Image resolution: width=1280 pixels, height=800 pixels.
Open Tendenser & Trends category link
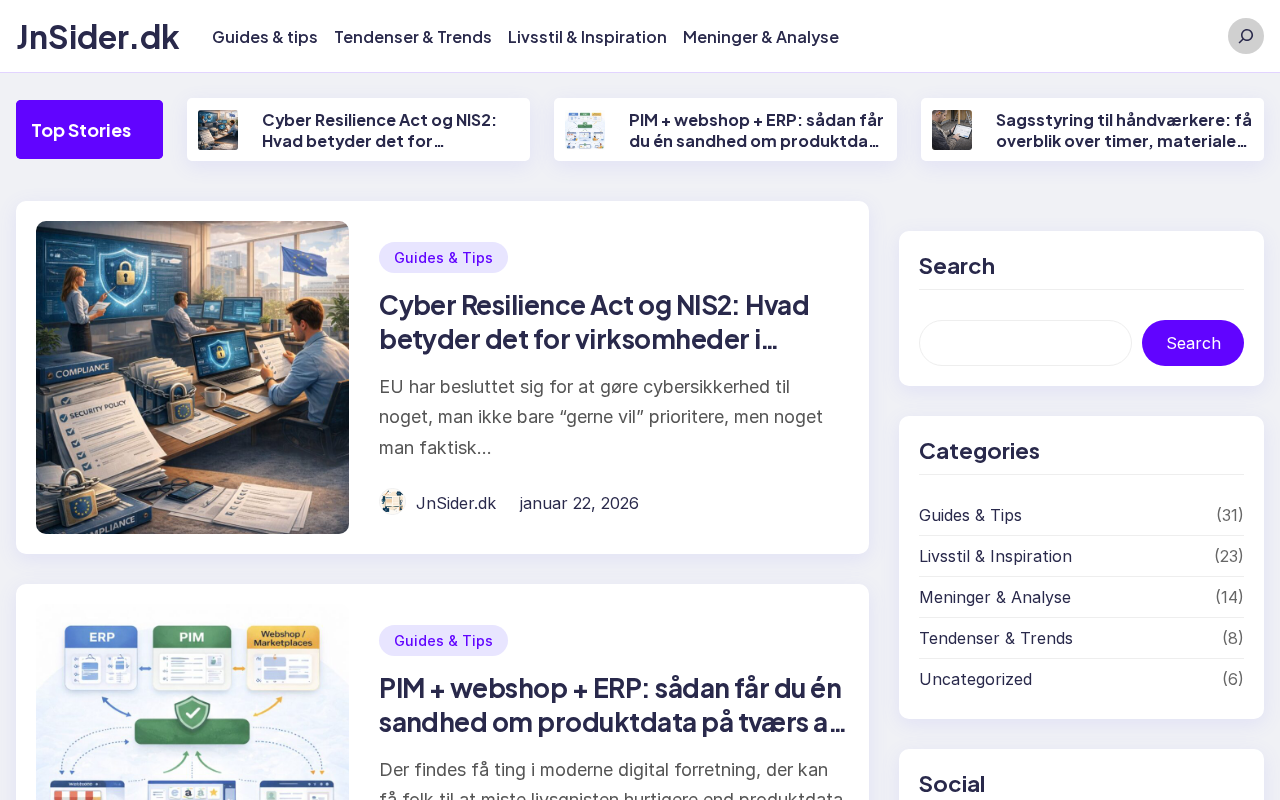click(996, 638)
